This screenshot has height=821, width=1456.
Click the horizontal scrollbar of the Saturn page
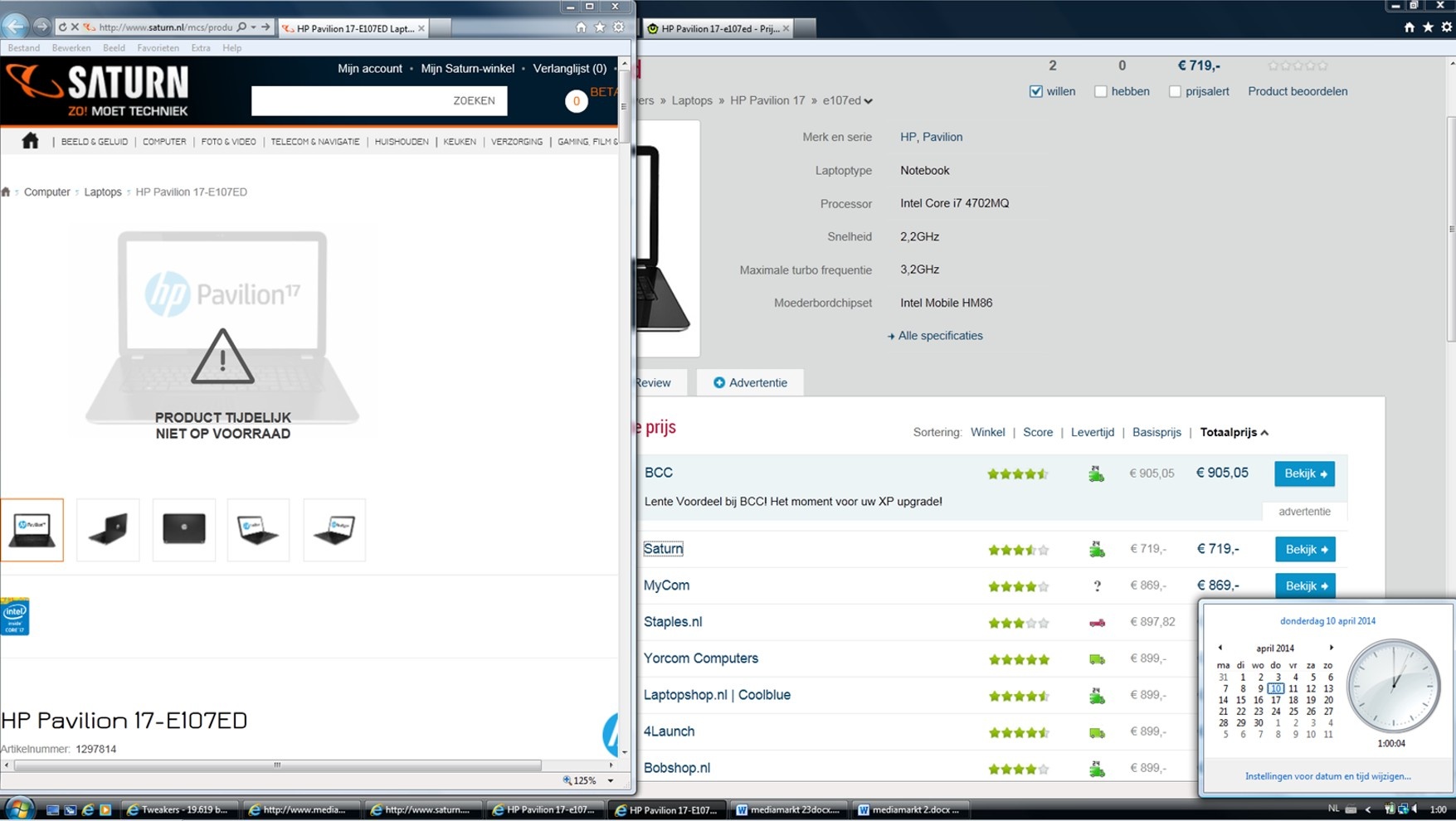tap(277, 765)
